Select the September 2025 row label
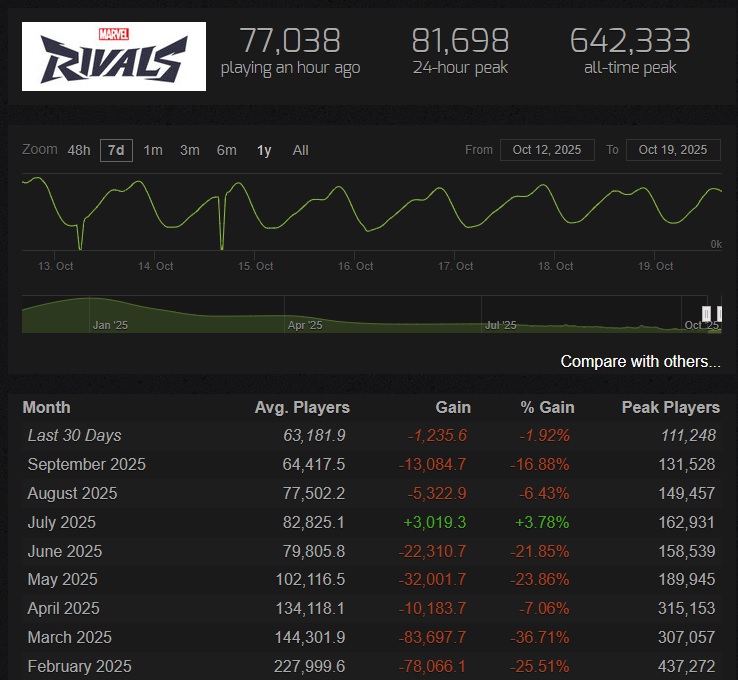 coord(87,464)
